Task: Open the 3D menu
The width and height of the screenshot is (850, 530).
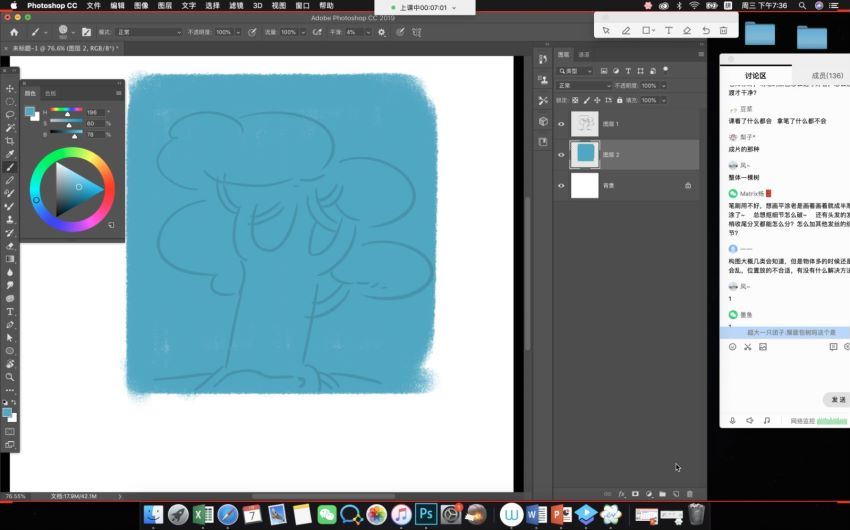Action: pyautogui.click(x=257, y=5)
